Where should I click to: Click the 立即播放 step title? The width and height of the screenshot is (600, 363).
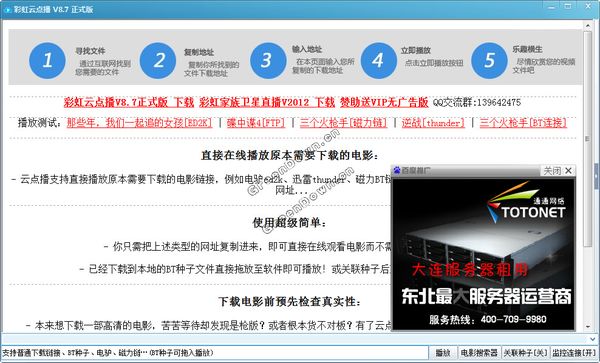pos(416,50)
